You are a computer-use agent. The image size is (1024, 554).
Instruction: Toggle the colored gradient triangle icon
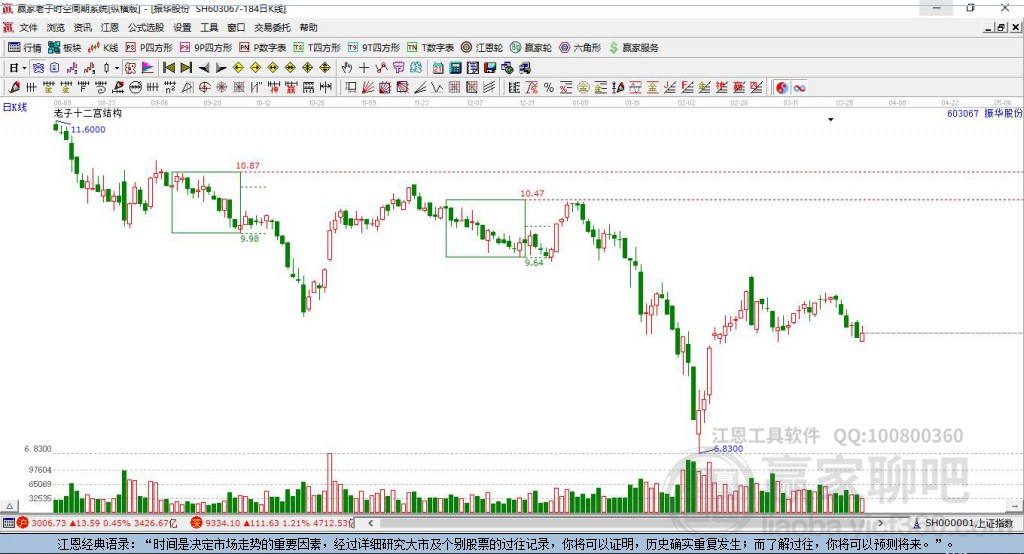148,67
